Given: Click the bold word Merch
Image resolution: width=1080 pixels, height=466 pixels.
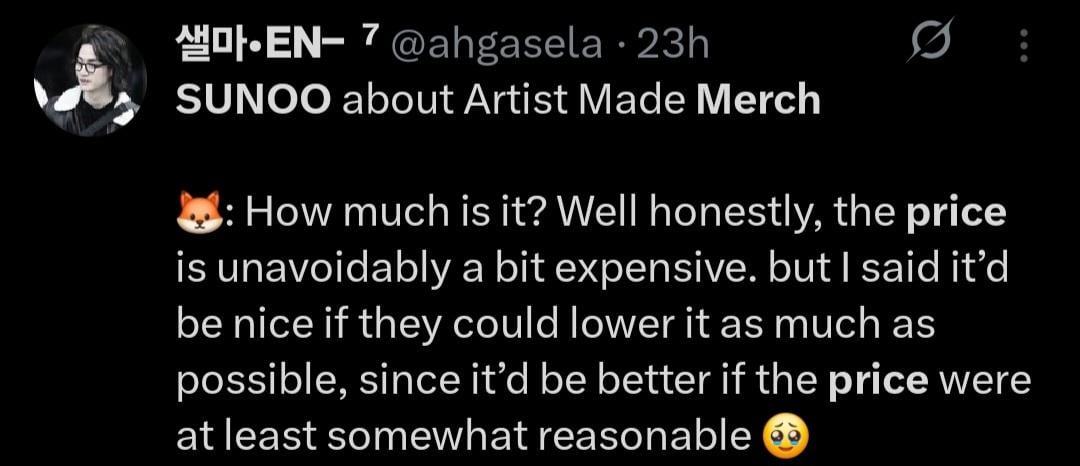Looking at the screenshot, I should tap(759, 99).
